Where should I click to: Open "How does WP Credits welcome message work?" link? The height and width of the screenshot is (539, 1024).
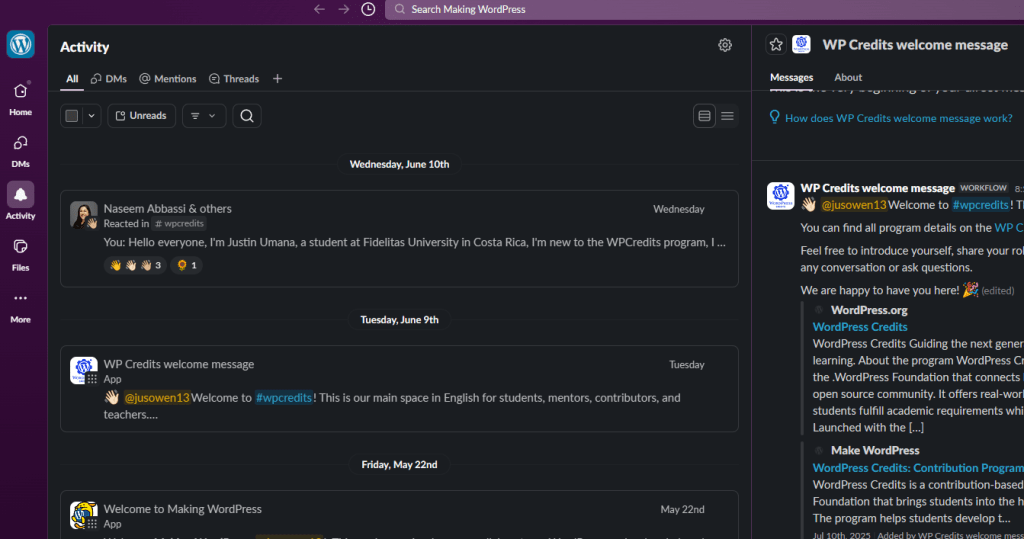pyautogui.click(x=898, y=118)
